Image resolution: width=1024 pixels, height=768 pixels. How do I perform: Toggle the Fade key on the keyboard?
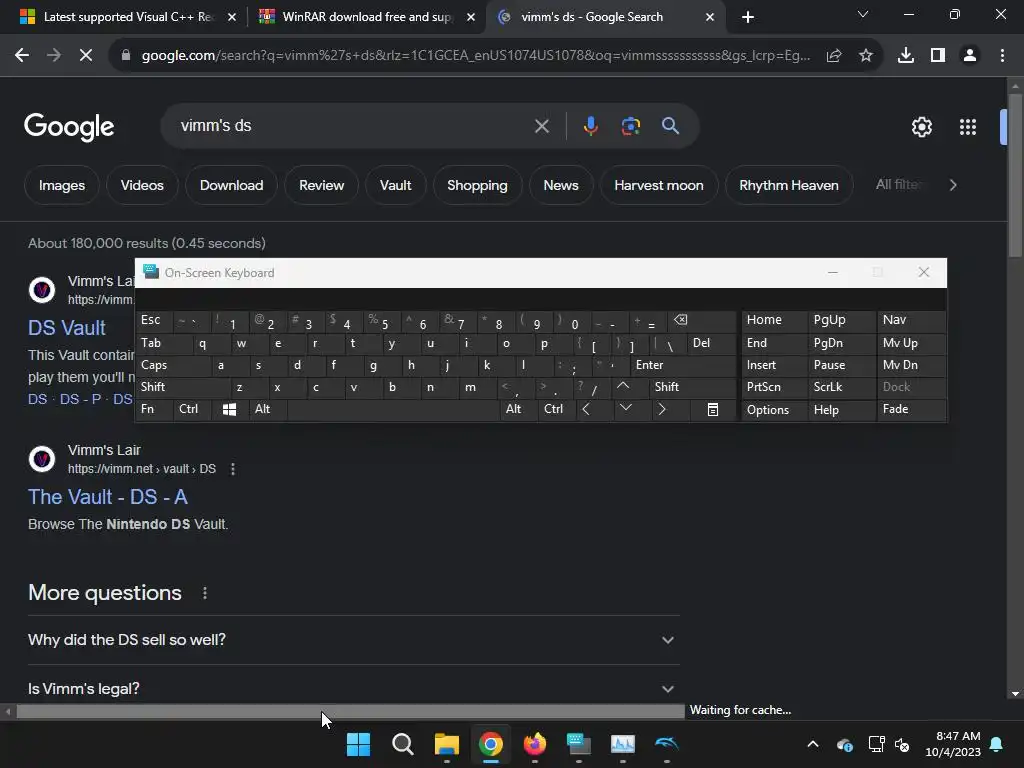tap(912, 409)
